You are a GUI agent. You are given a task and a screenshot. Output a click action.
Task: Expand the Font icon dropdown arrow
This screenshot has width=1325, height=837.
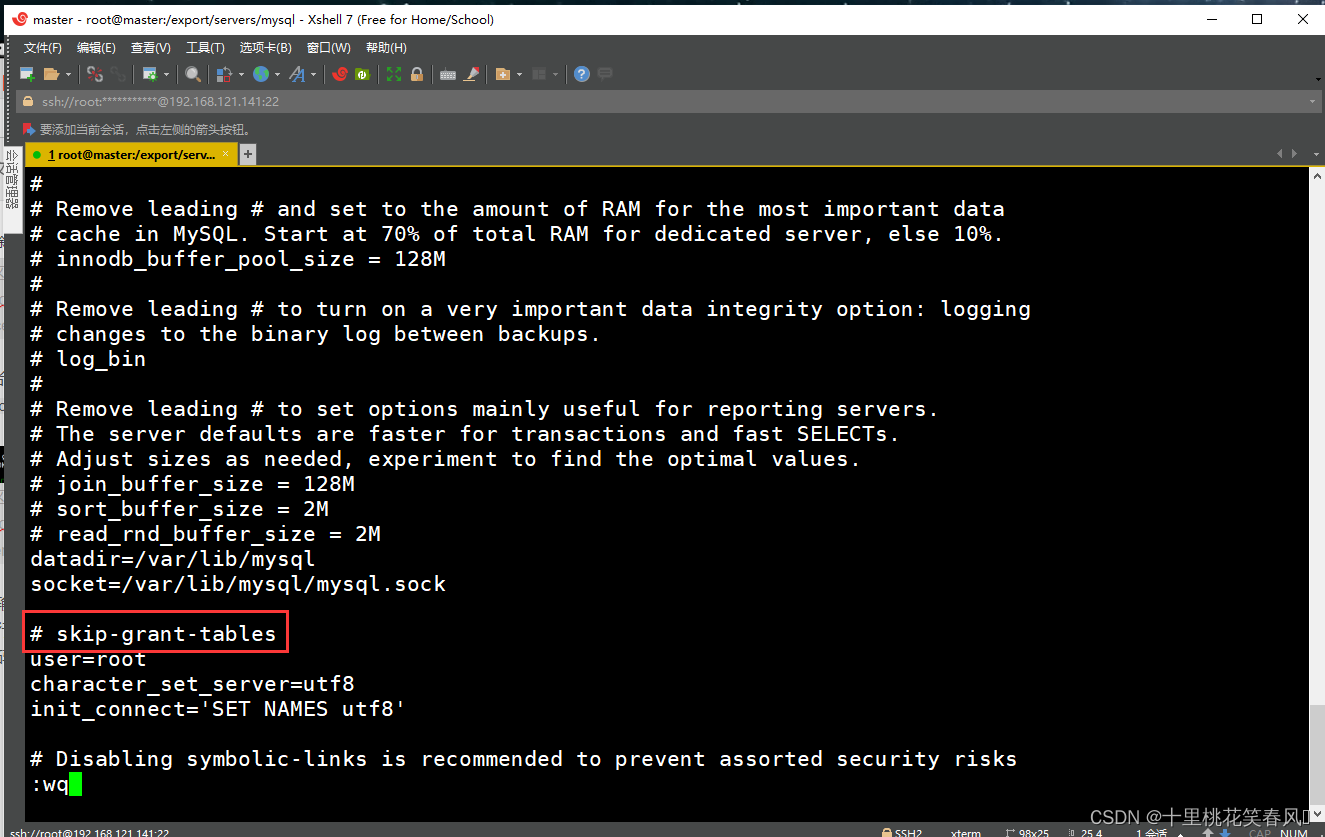tap(314, 74)
